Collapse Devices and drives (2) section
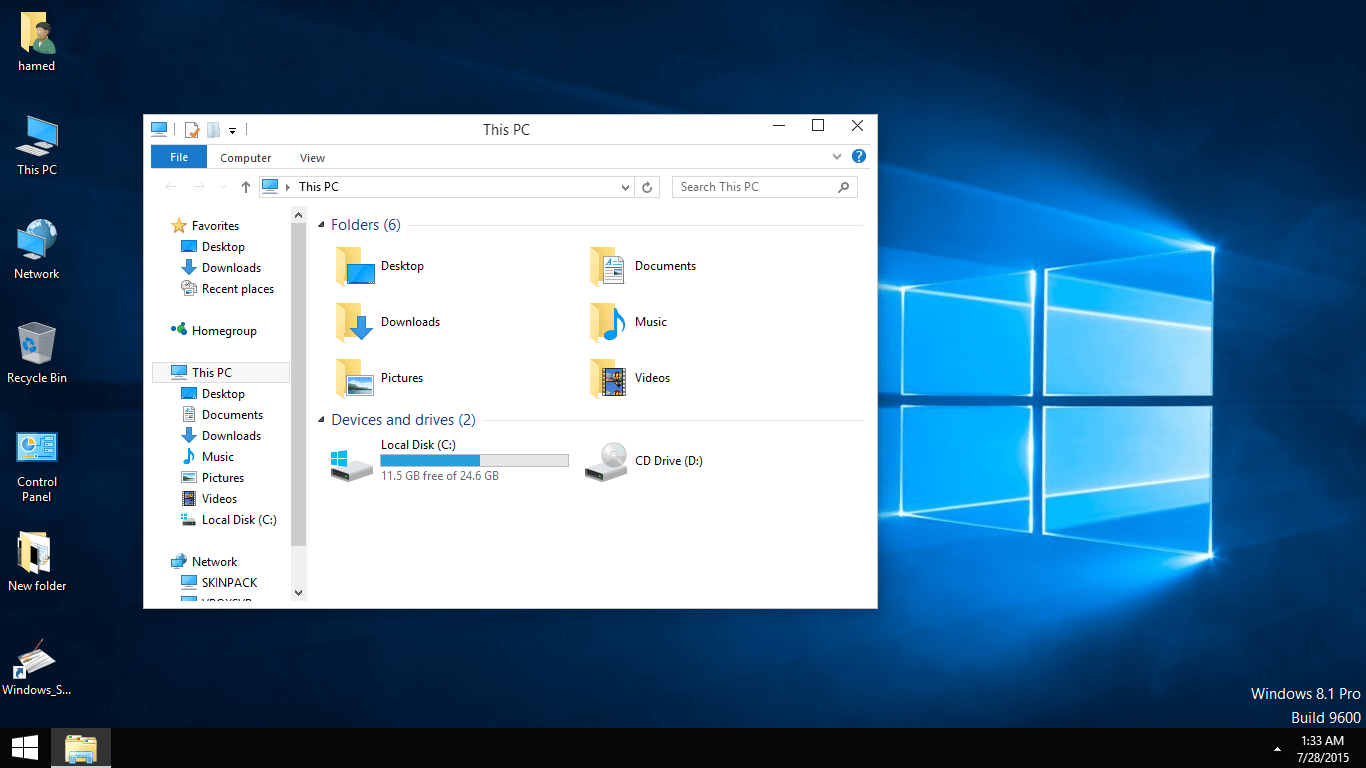This screenshot has width=1366, height=768. pyautogui.click(x=321, y=420)
